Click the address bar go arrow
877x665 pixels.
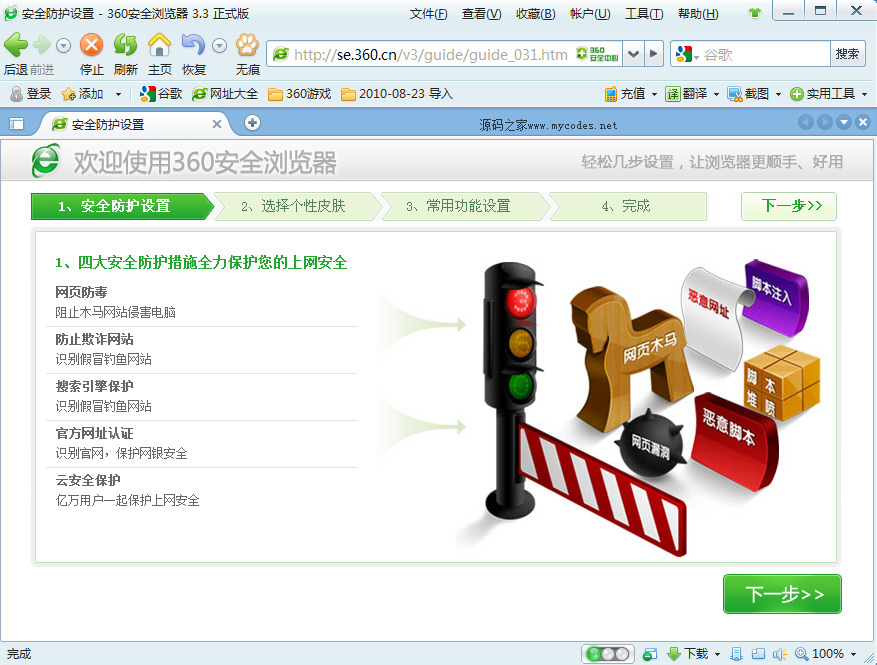point(653,54)
